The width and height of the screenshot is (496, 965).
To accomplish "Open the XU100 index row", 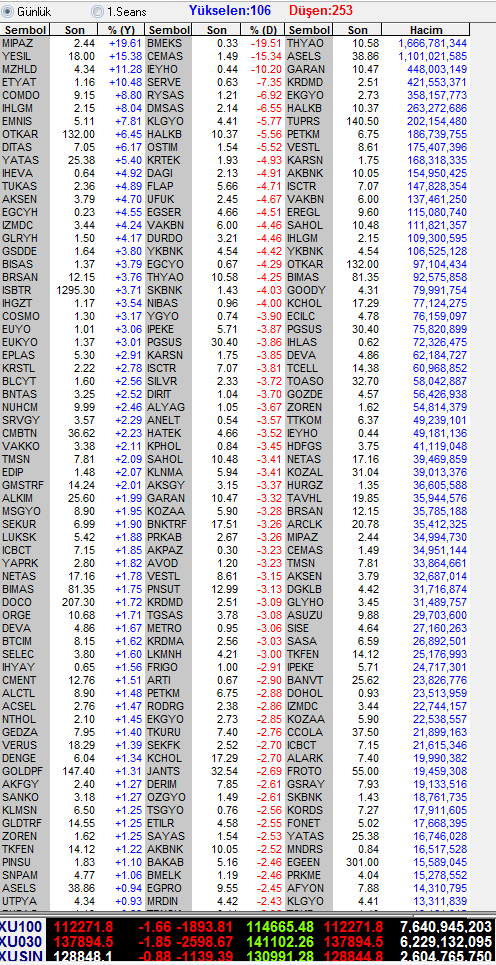I will click(x=248, y=927).
